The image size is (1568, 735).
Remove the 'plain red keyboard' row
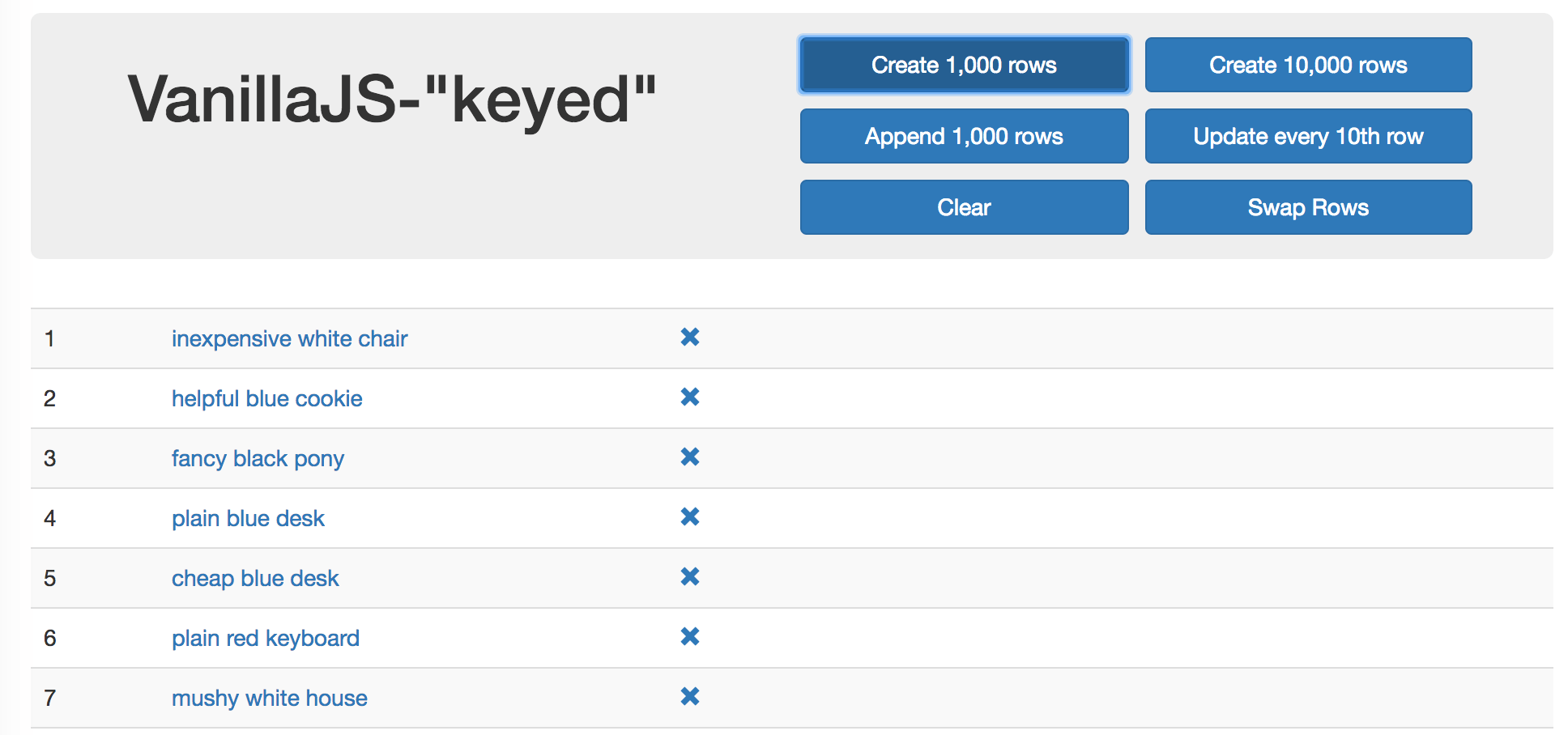coord(690,637)
